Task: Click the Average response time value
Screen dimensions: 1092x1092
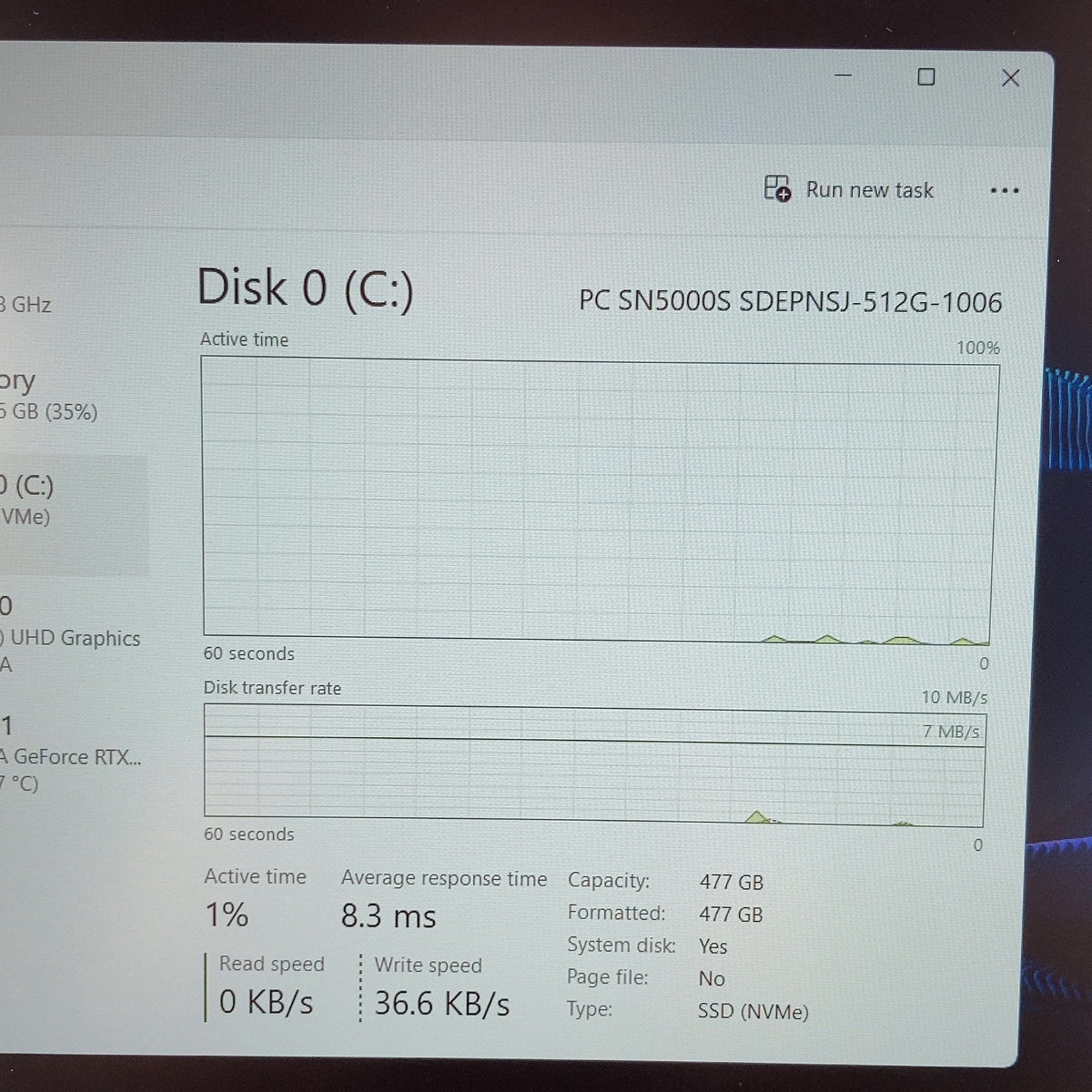Action: [x=389, y=915]
